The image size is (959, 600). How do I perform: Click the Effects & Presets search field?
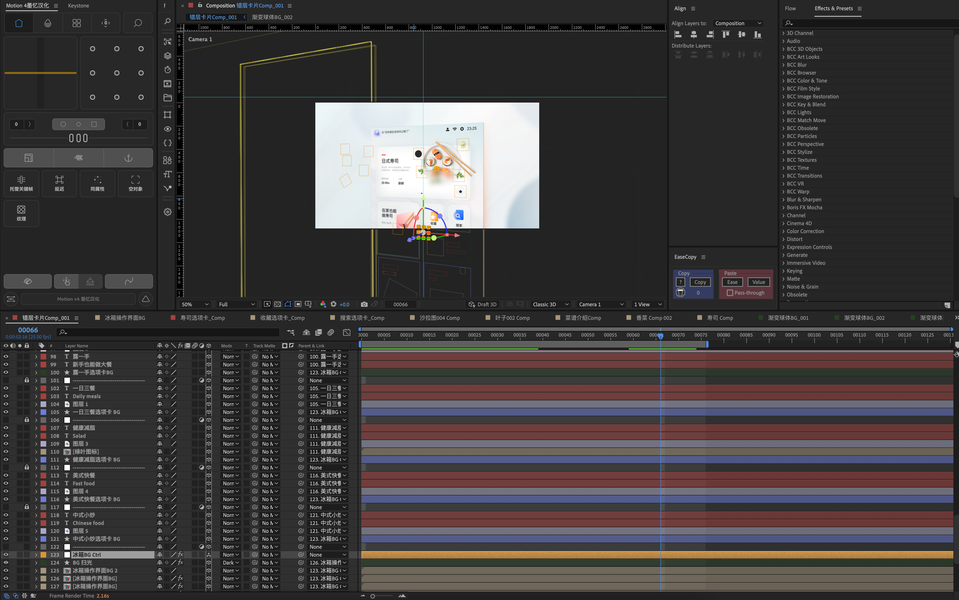point(867,23)
